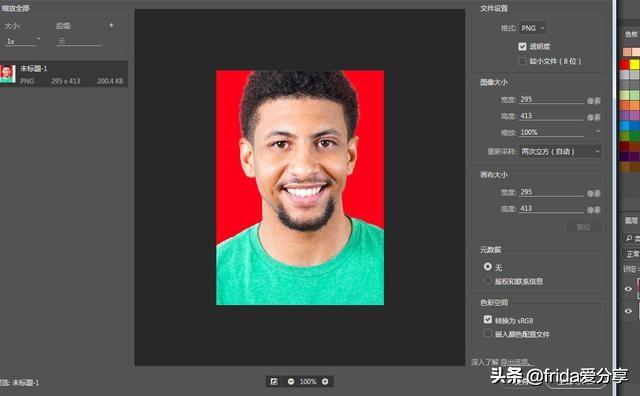The image size is (640, 396).
Task: Select the 未标题-1 PNG asset thumbnail
Action: (x=8, y=74)
